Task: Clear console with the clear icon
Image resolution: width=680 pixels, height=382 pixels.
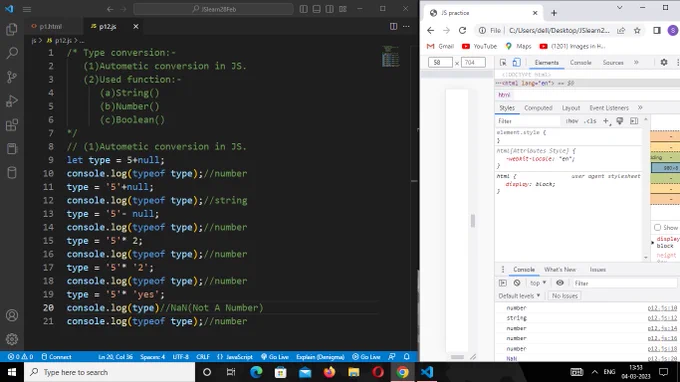Action: (517, 283)
